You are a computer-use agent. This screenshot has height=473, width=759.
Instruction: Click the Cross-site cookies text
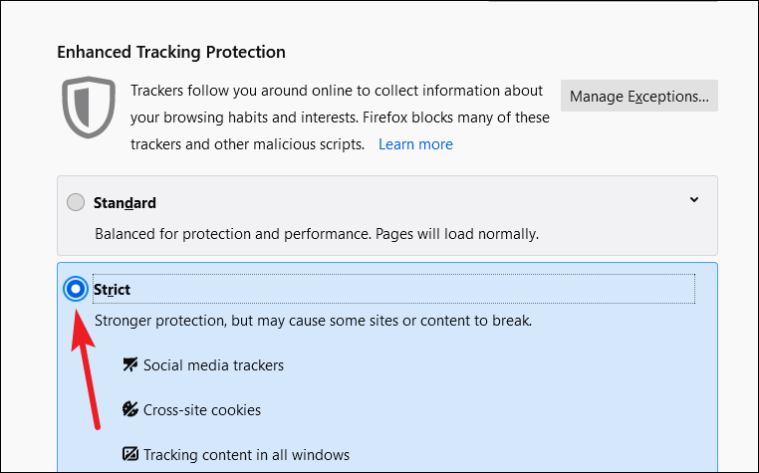202,410
